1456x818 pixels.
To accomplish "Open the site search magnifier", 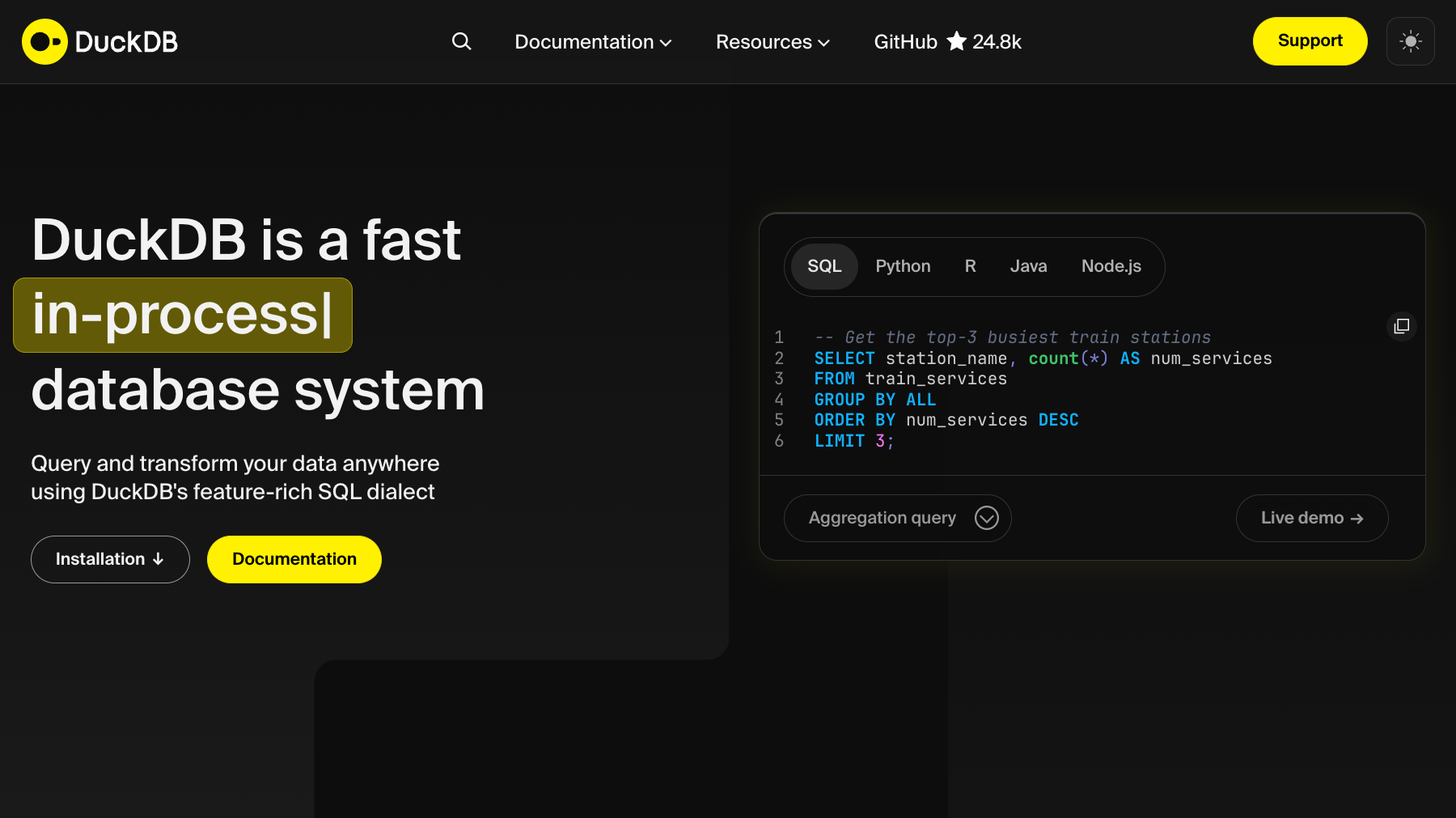I will click(x=461, y=41).
